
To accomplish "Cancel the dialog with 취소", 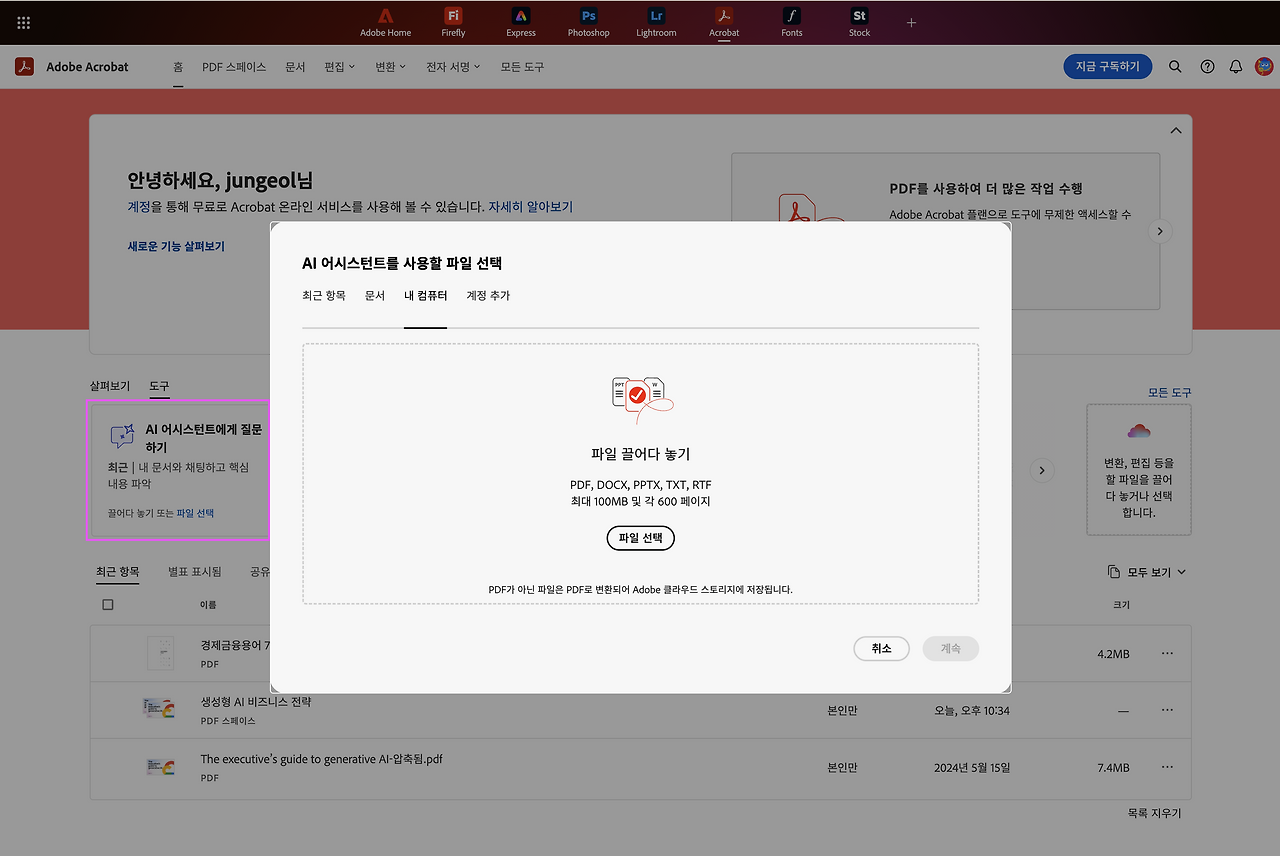I will pos(881,648).
